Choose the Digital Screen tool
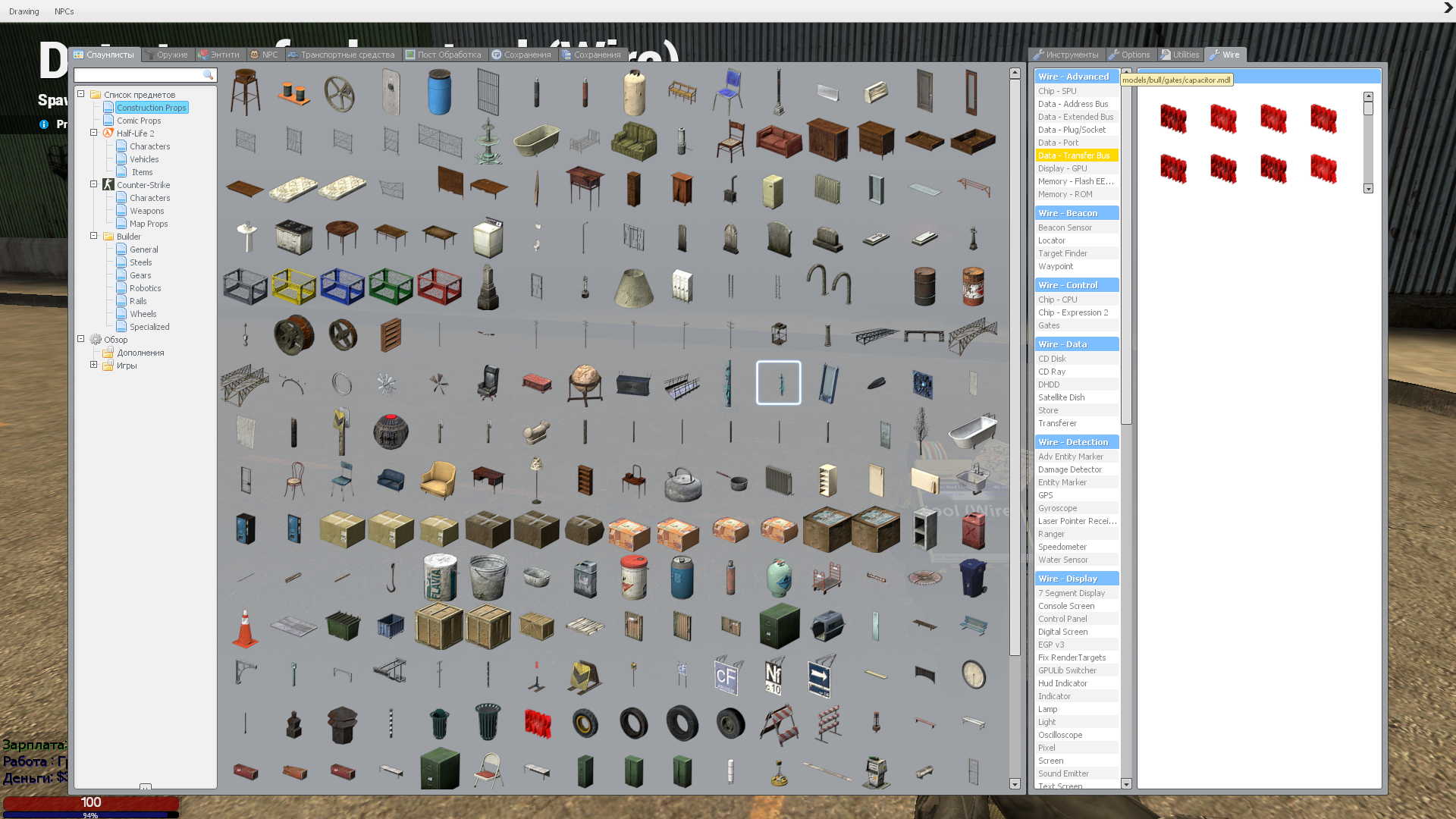Screen dimensions: 1456x819 point(1077,632)
